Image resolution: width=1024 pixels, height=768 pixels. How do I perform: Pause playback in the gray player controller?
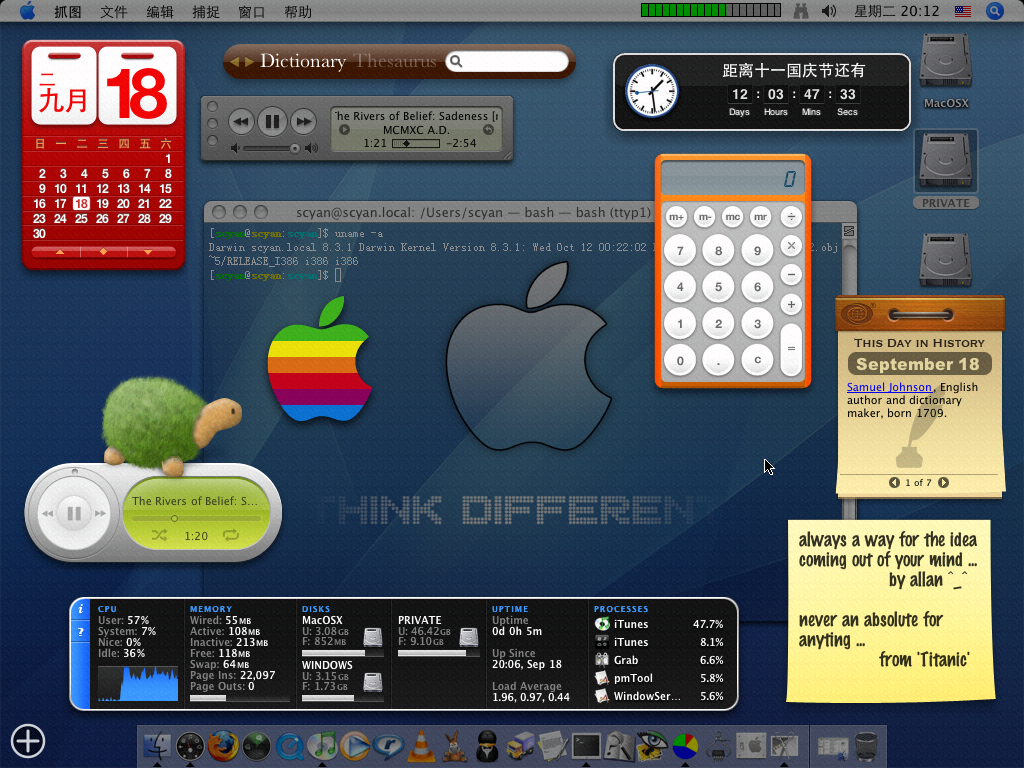coord(271,122)
